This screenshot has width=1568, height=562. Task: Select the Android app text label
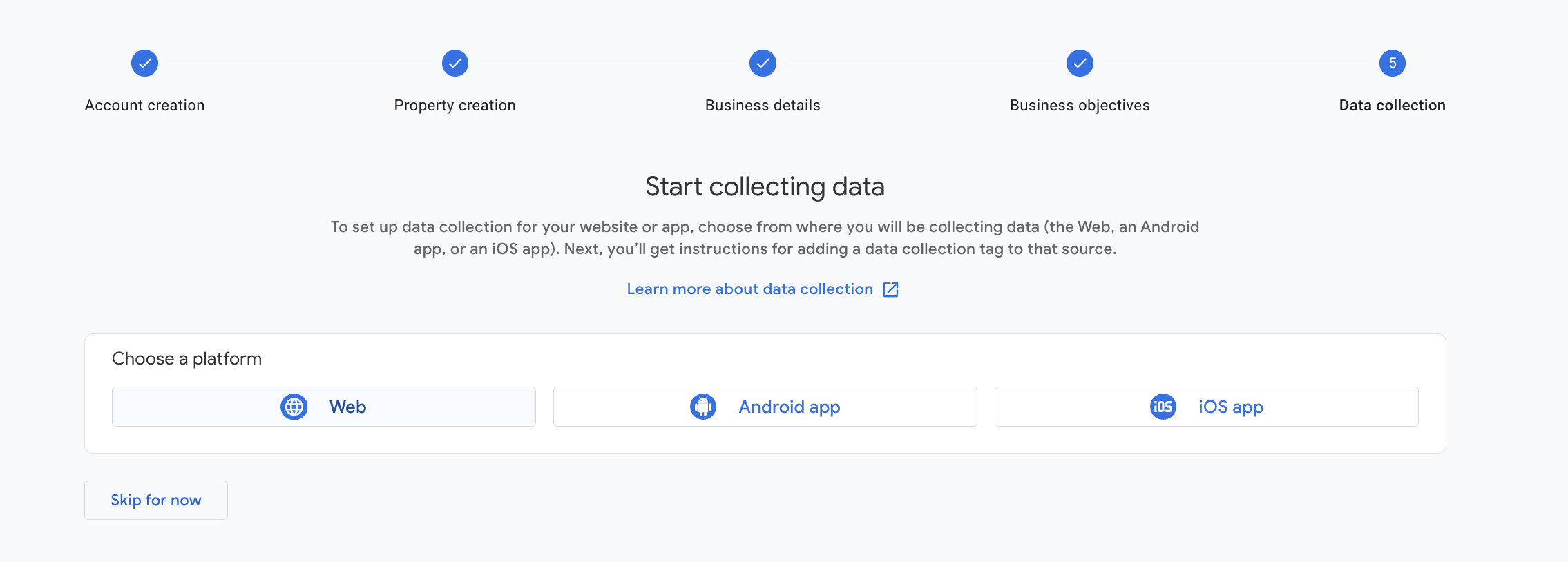click(x=790, y=407)
